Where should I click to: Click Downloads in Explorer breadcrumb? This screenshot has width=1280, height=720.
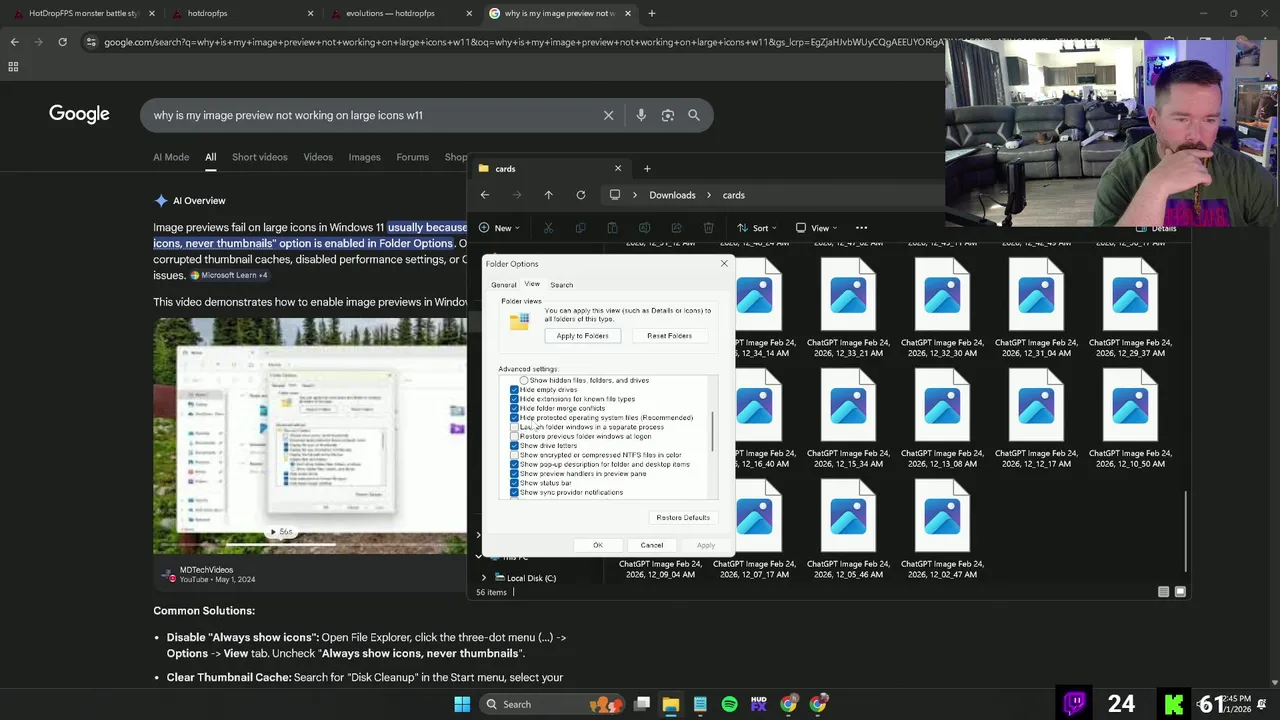tap(672, 195)
